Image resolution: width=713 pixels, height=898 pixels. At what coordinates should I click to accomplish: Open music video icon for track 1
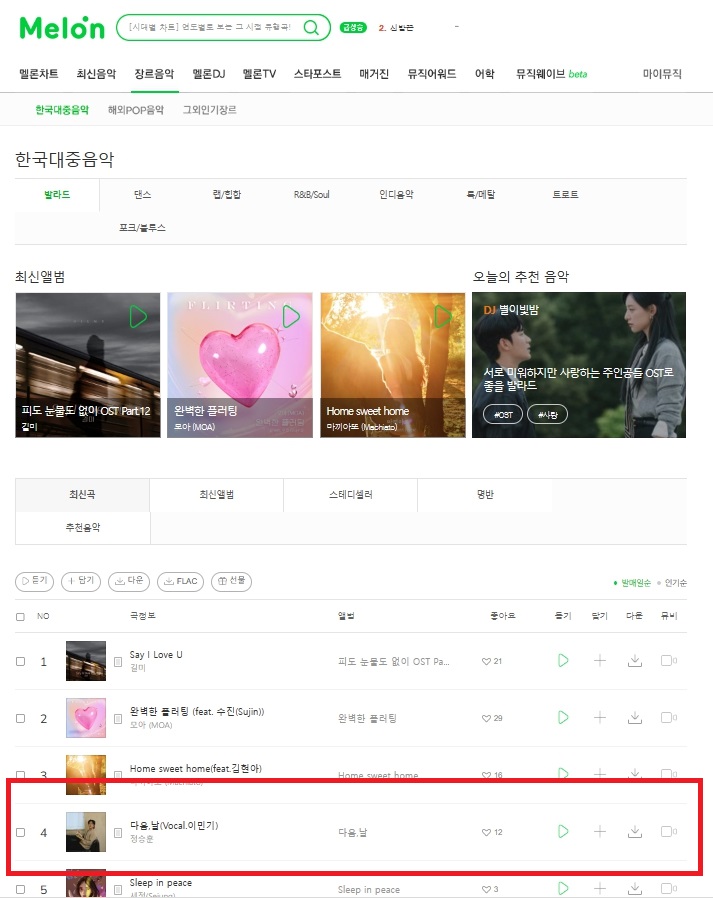(668, 660)
